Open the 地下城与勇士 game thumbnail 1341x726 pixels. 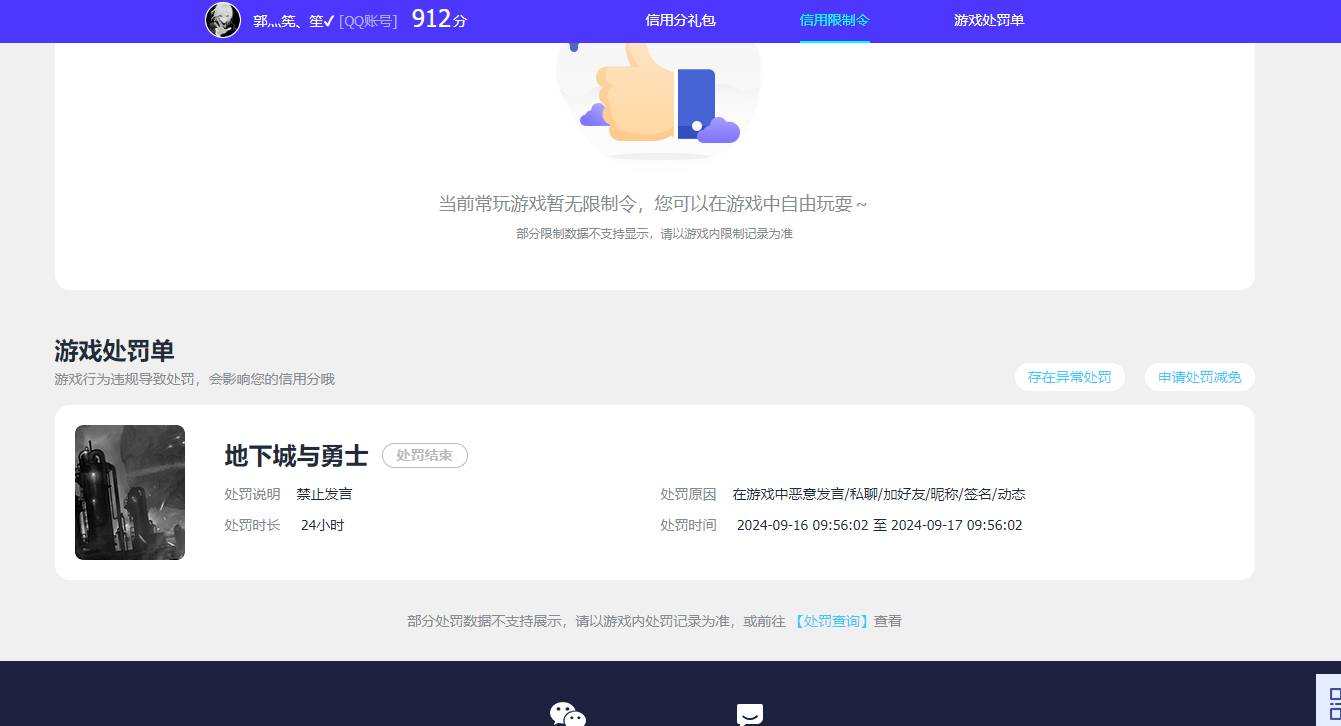pyautogui.click(x=130, y=492)
